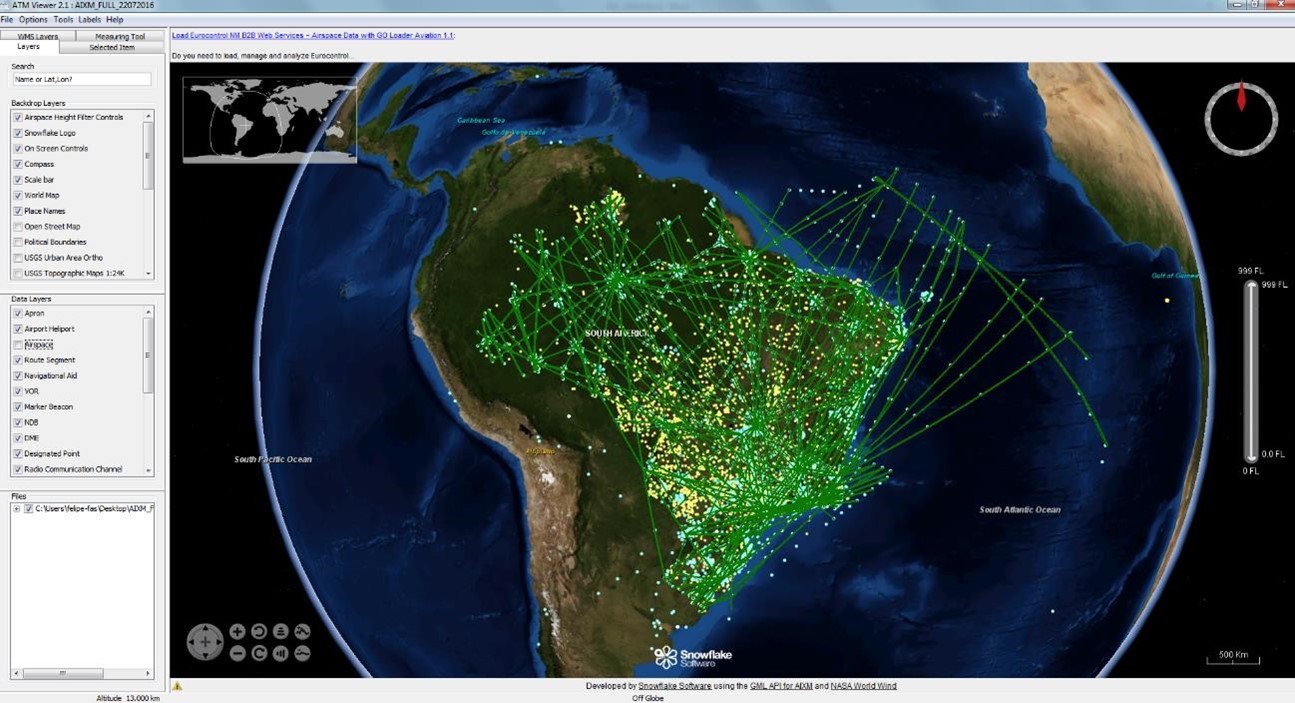Toggle the DME data layer
The height and width of the screenshot is (703, 1295).
point(18,438)
